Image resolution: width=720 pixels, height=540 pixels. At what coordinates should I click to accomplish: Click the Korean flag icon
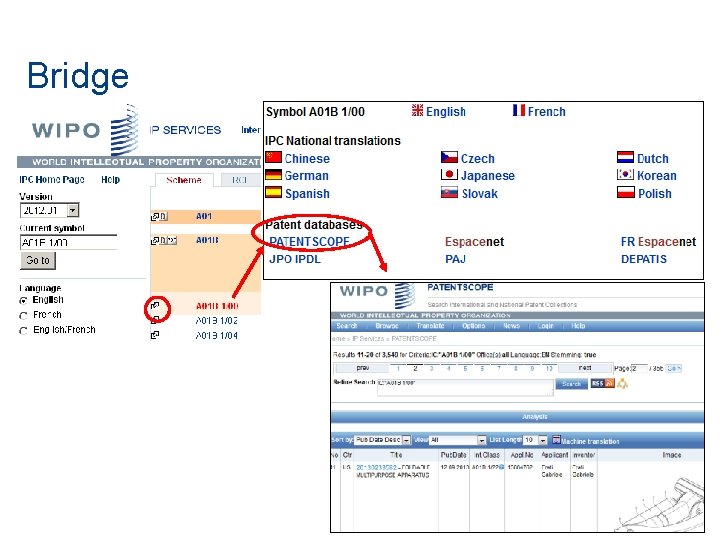[x=625, y=174]
